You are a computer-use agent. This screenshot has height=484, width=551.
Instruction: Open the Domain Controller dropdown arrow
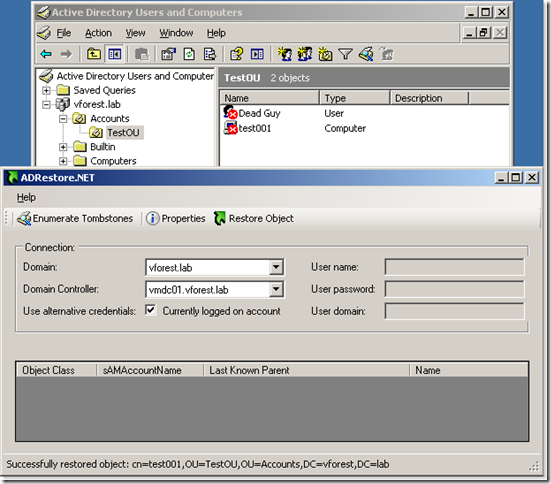tap(276, 289)
